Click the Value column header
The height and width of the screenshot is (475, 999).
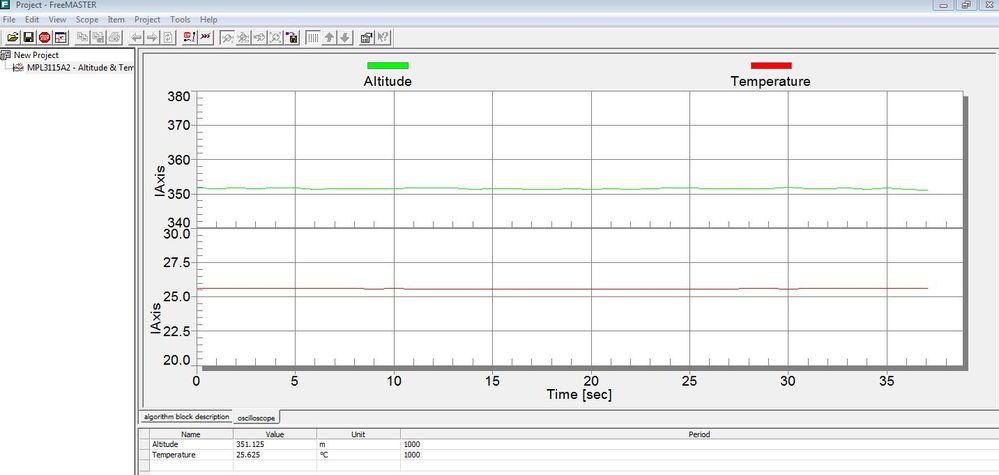point(274,434)
